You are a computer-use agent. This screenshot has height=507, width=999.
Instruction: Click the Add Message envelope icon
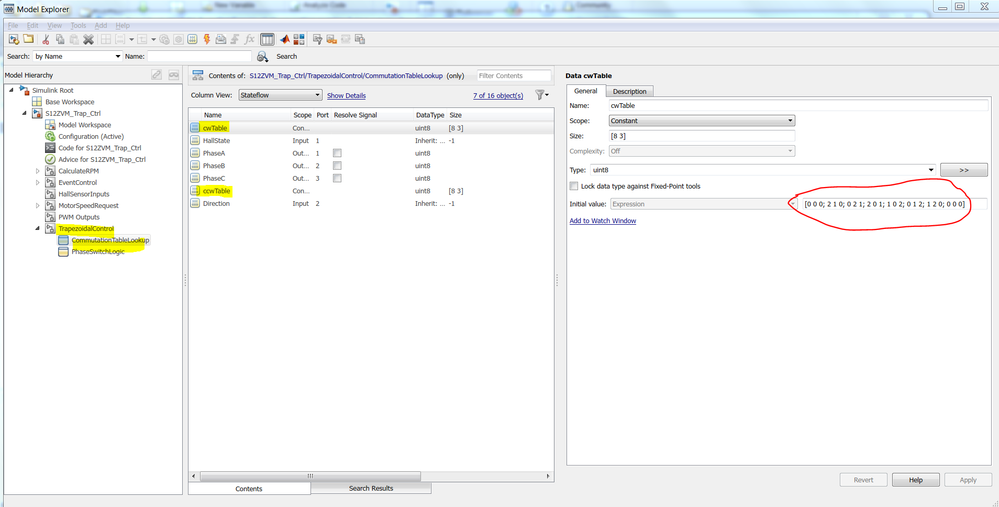(x=220, y=39)
